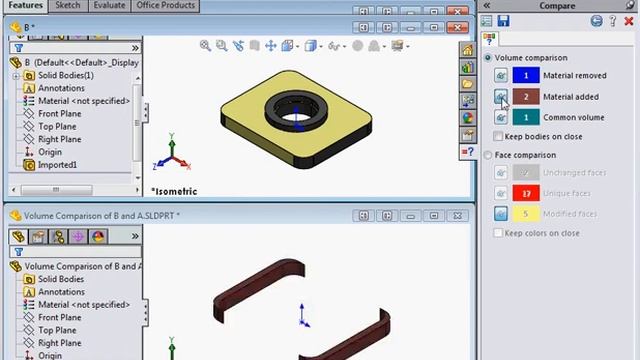The height and width of the screenshot is (360, 640).
Task: Open the Display Style dropdown arrow
Action: (x=321, y=47)
